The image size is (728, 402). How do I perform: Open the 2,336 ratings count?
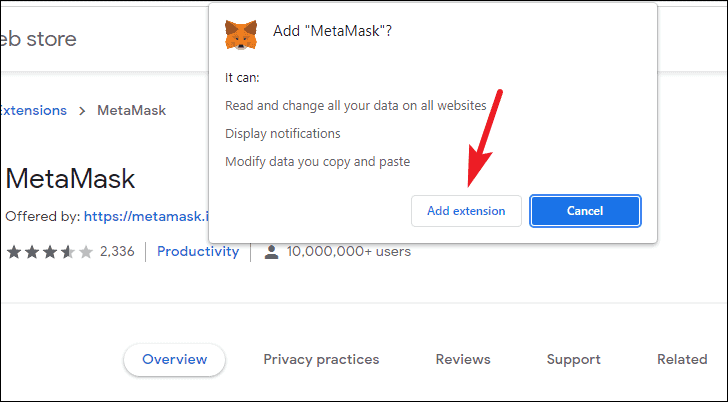click(117, 252)
